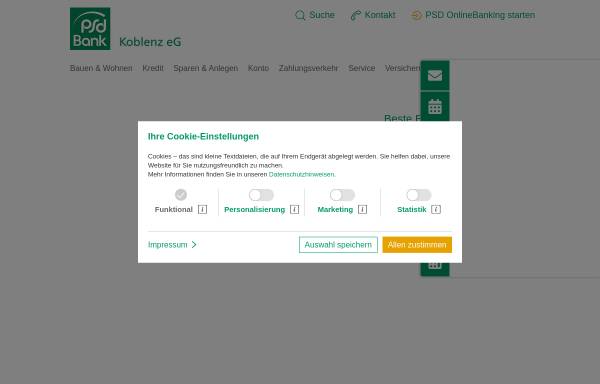Click the OnlineBanking login arrow icon
600x384 pixels.
pos(416,15)
